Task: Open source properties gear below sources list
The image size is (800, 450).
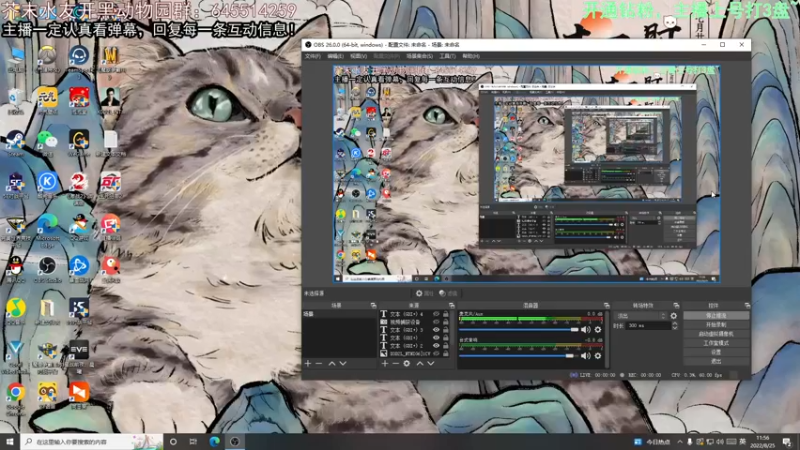Action: tap(407, 363)
